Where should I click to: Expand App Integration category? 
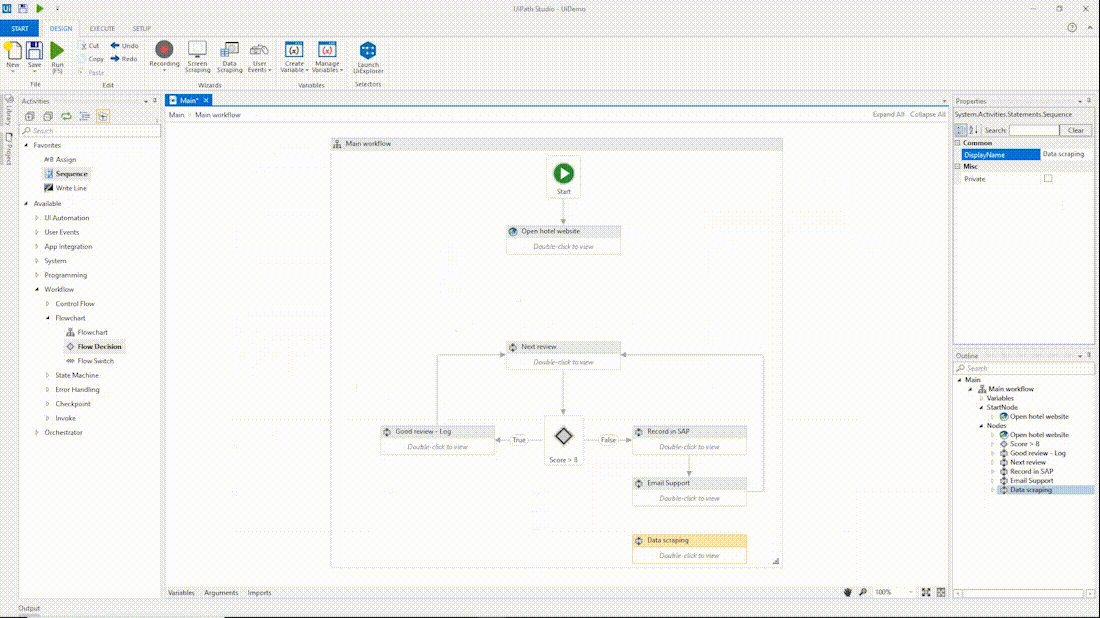(x=37, y=246)
